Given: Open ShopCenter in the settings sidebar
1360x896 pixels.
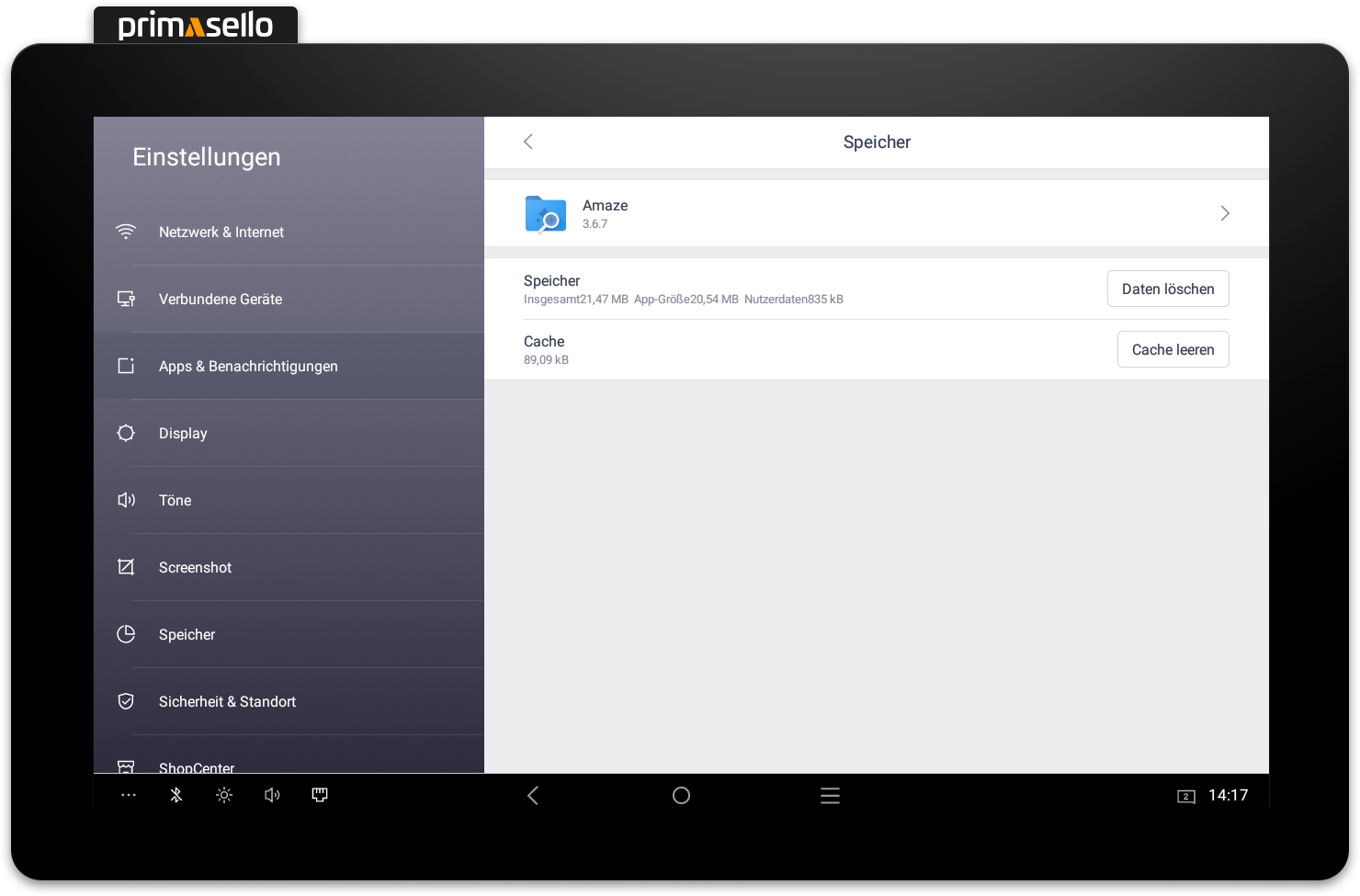Looking at the screenshot, I should point(197,766).
